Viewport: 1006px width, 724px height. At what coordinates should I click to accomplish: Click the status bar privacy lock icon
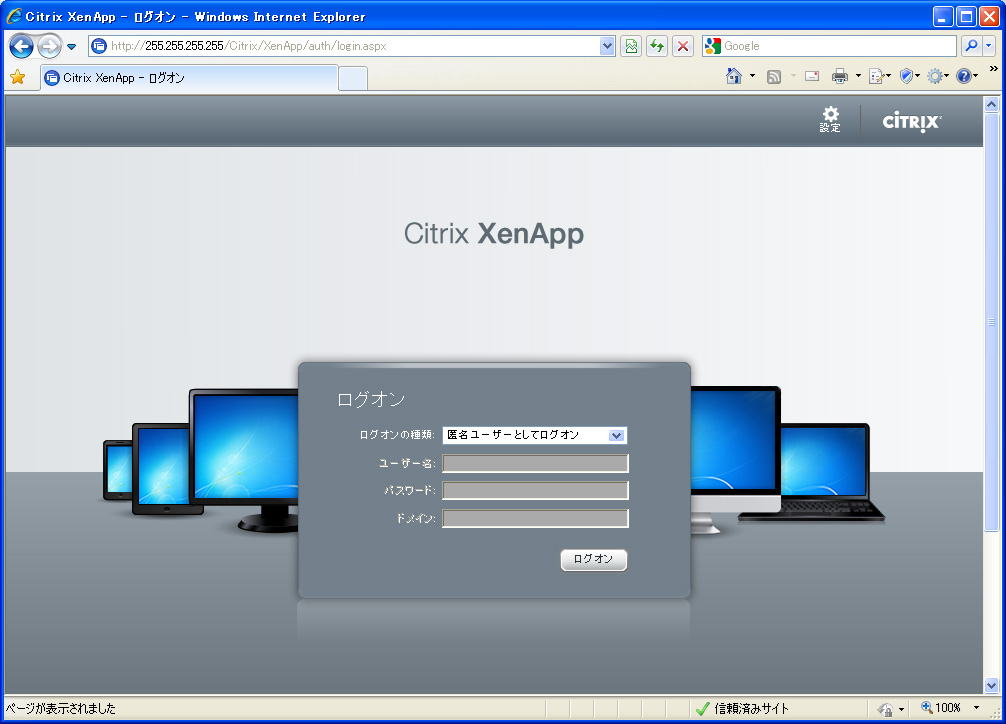(x=885, y=709)
